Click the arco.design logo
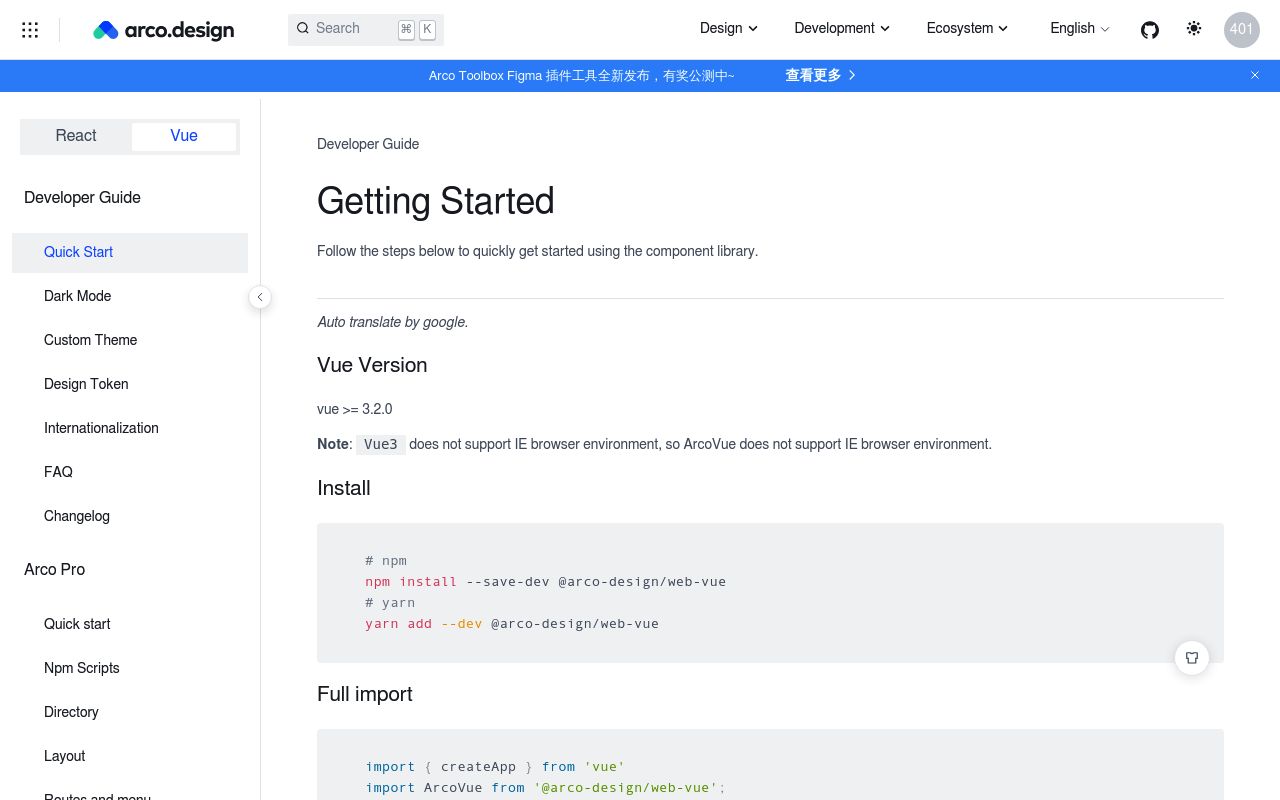Image resolution: width=1280 pixels, height=800 pixels. [164, 30]
